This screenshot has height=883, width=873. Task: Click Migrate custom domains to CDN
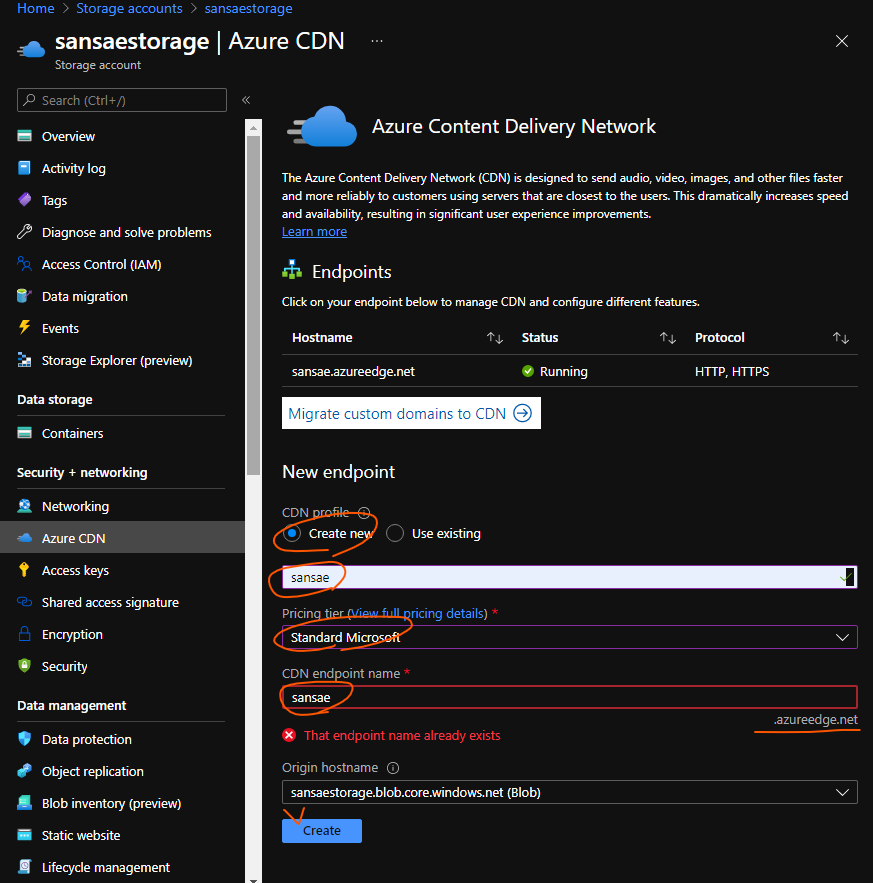410,413
